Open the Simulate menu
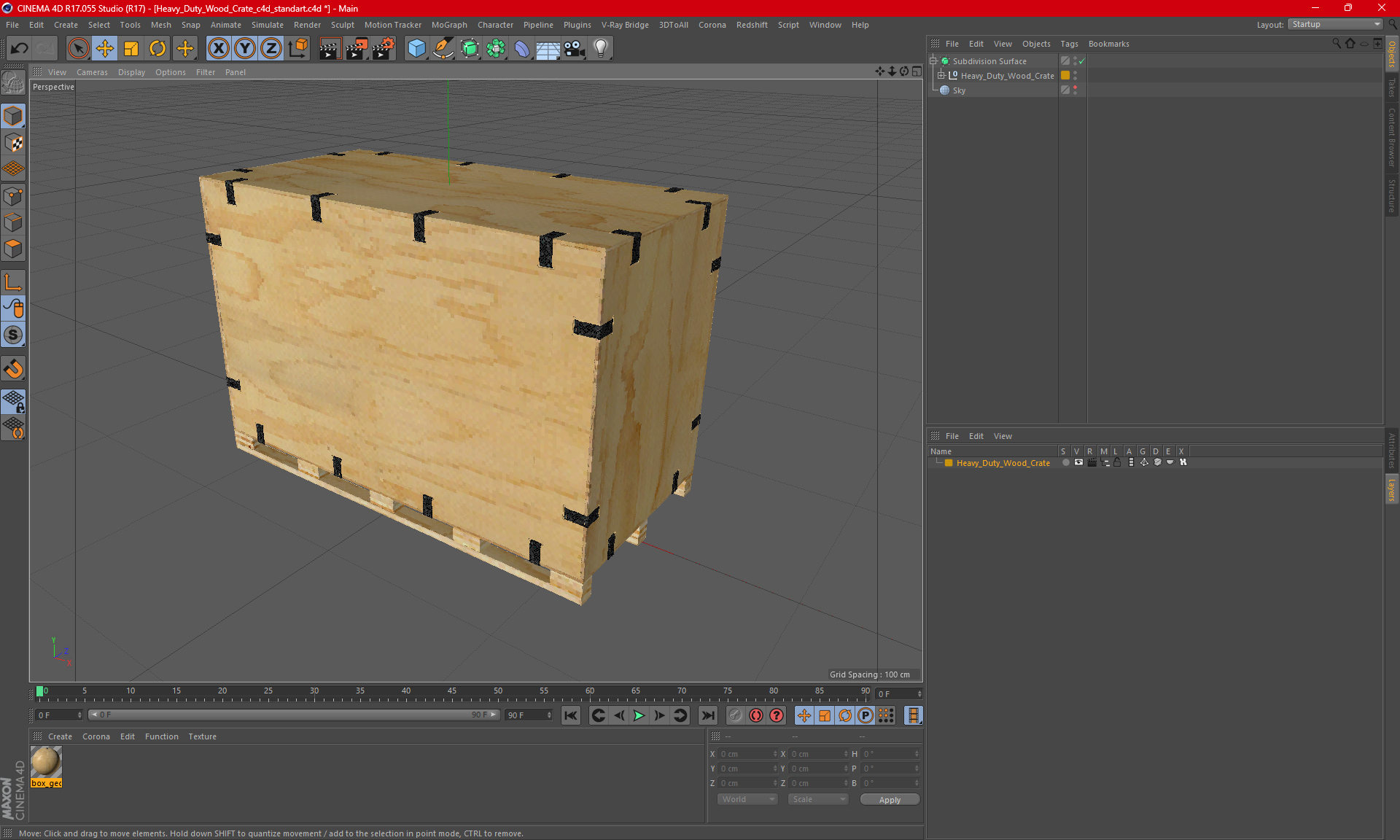Viewport: 1400px width, 840px height. (267, 25)
